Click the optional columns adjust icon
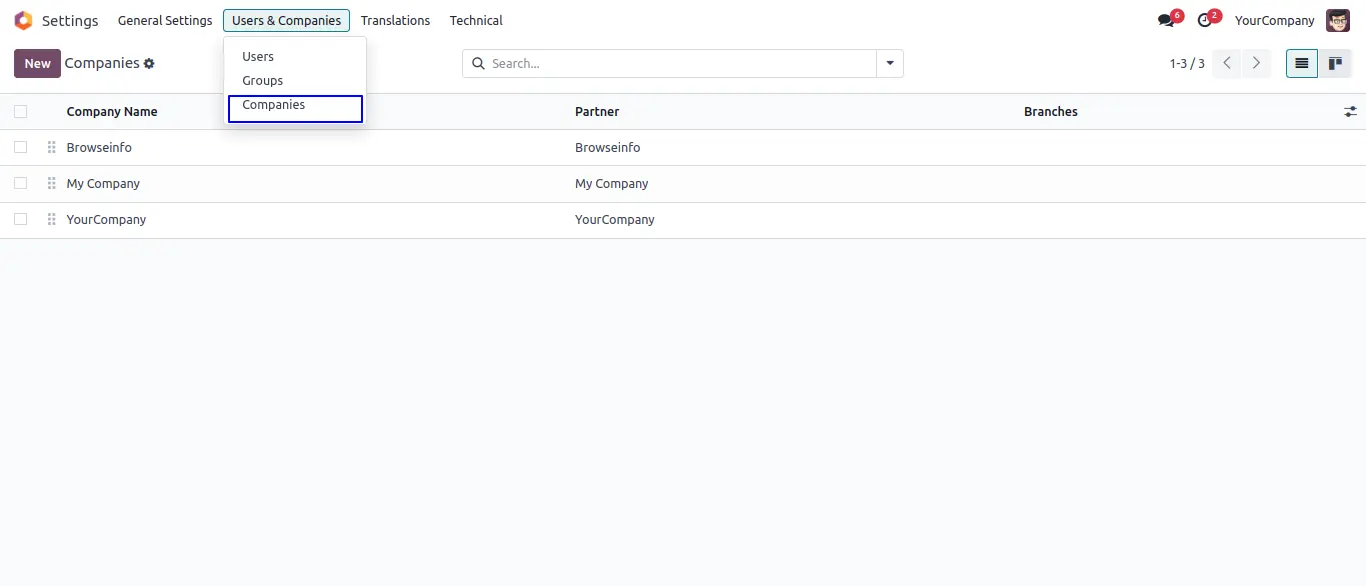The image size is (1366, 586). [1351, 112]
